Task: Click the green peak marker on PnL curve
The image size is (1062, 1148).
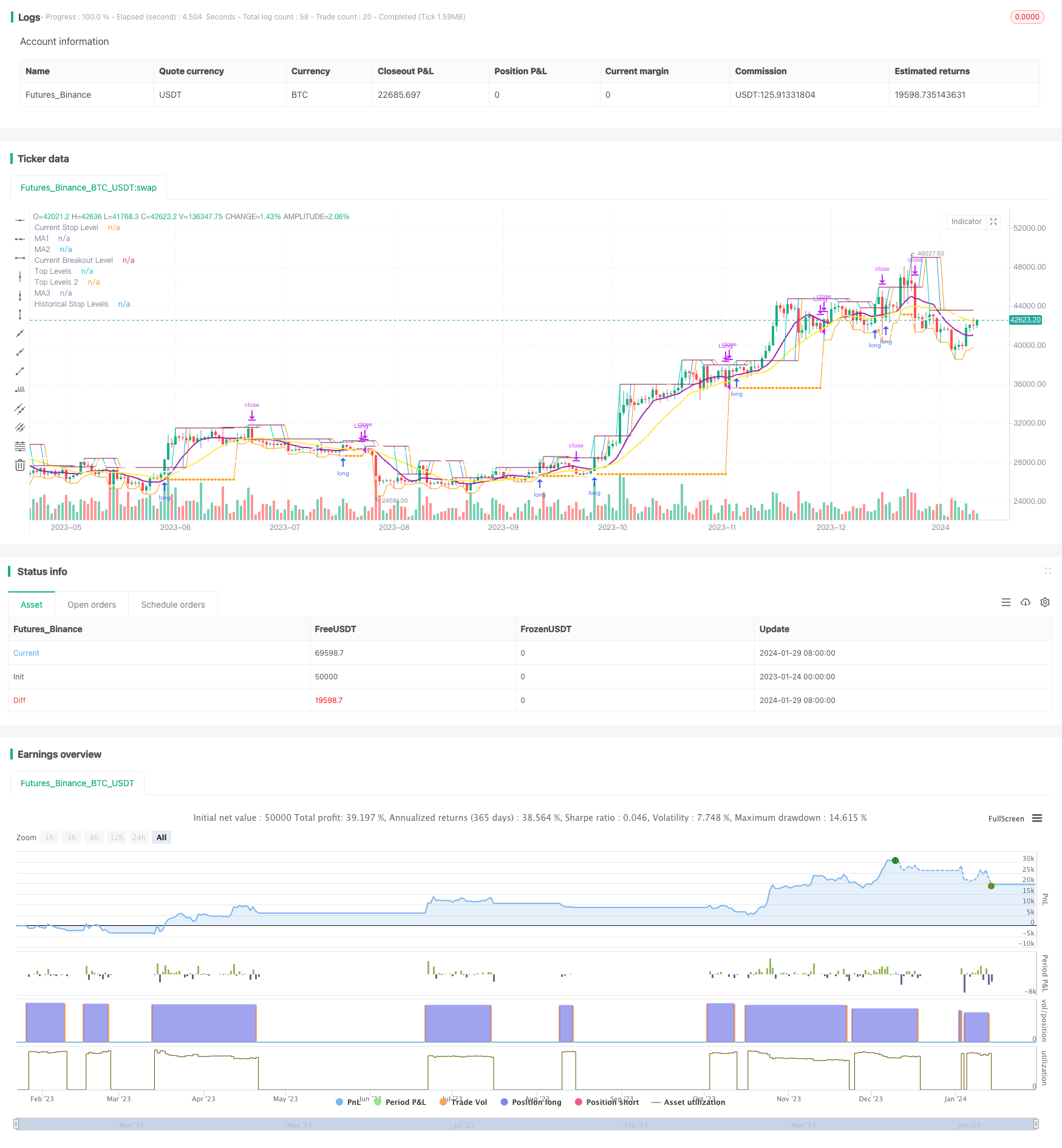Action: click(895, 860)
